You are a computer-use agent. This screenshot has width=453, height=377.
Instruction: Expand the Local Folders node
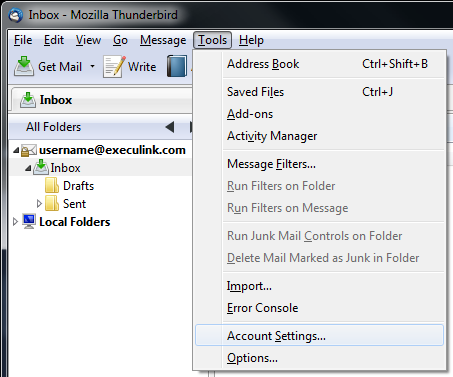(x=15, y=222)
